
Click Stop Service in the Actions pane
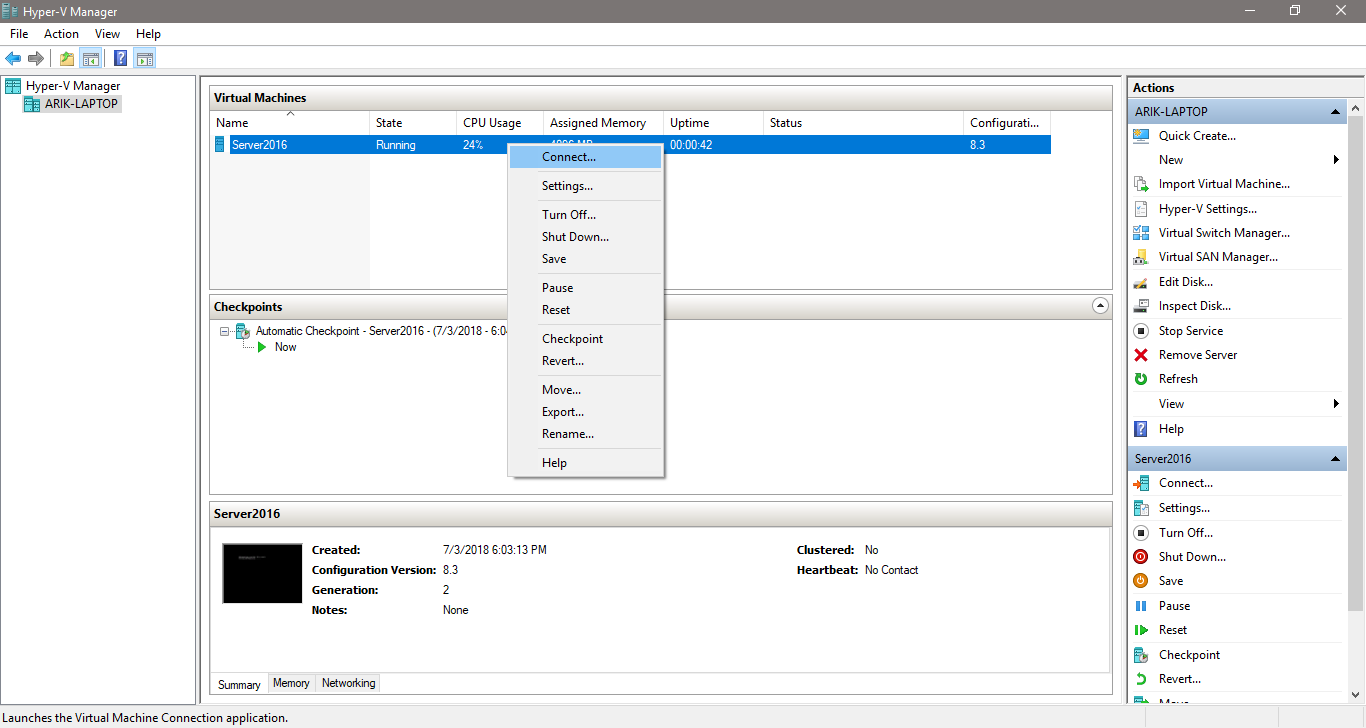point(1191,331)
